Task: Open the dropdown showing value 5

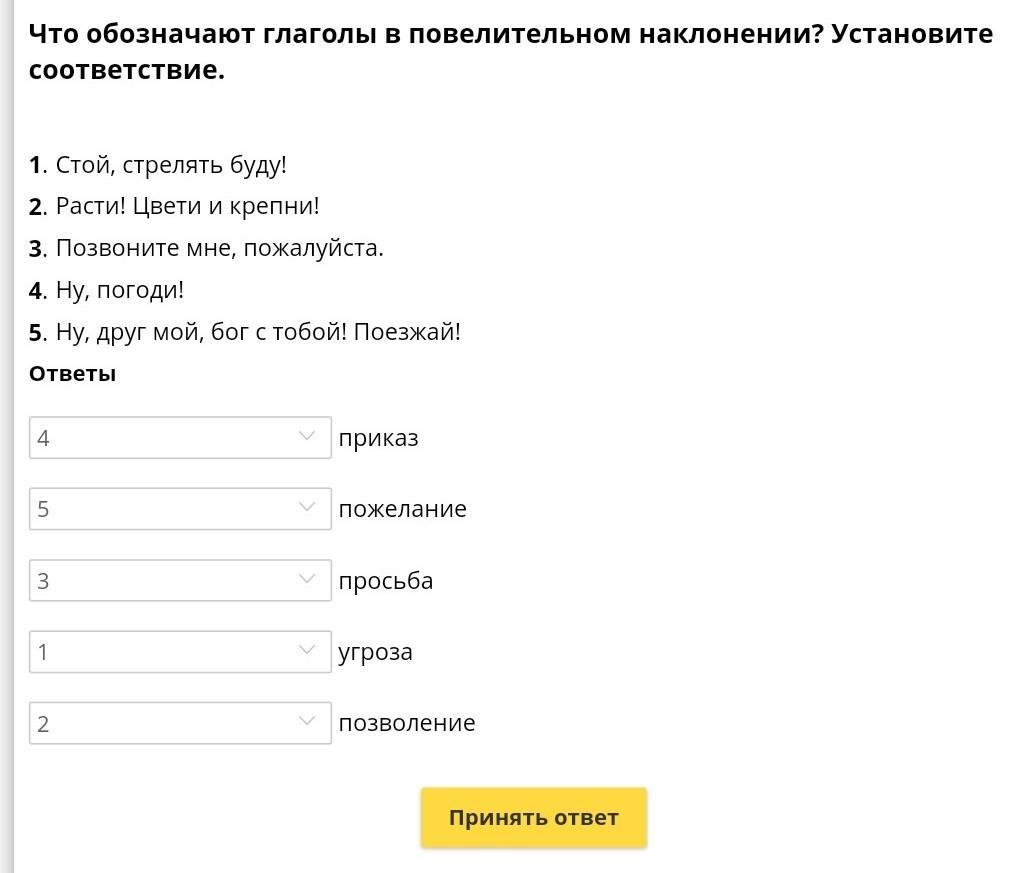Action: pos(180,509)
